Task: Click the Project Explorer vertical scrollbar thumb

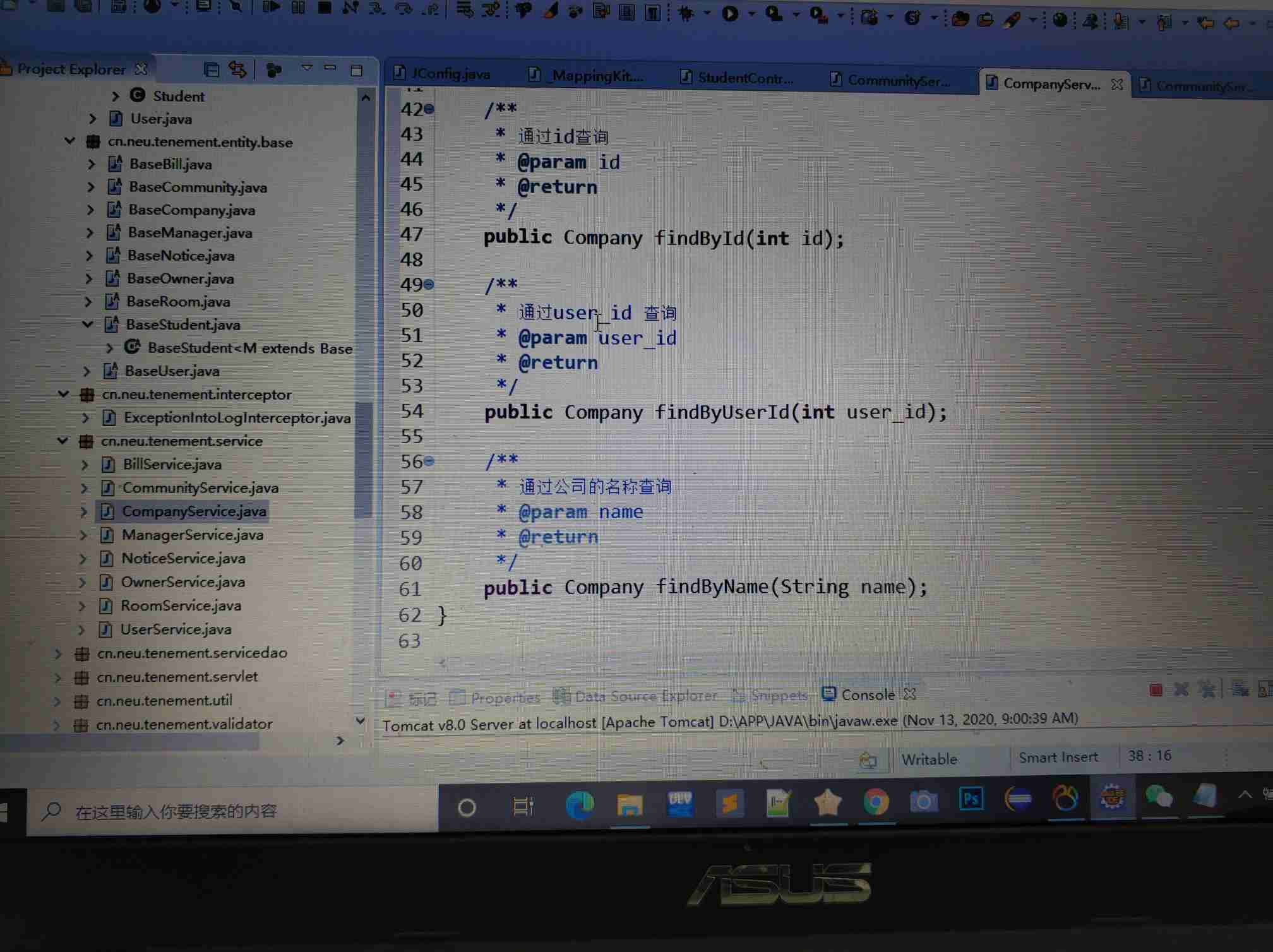Action: pyautogui.click(x=363, y=461)
